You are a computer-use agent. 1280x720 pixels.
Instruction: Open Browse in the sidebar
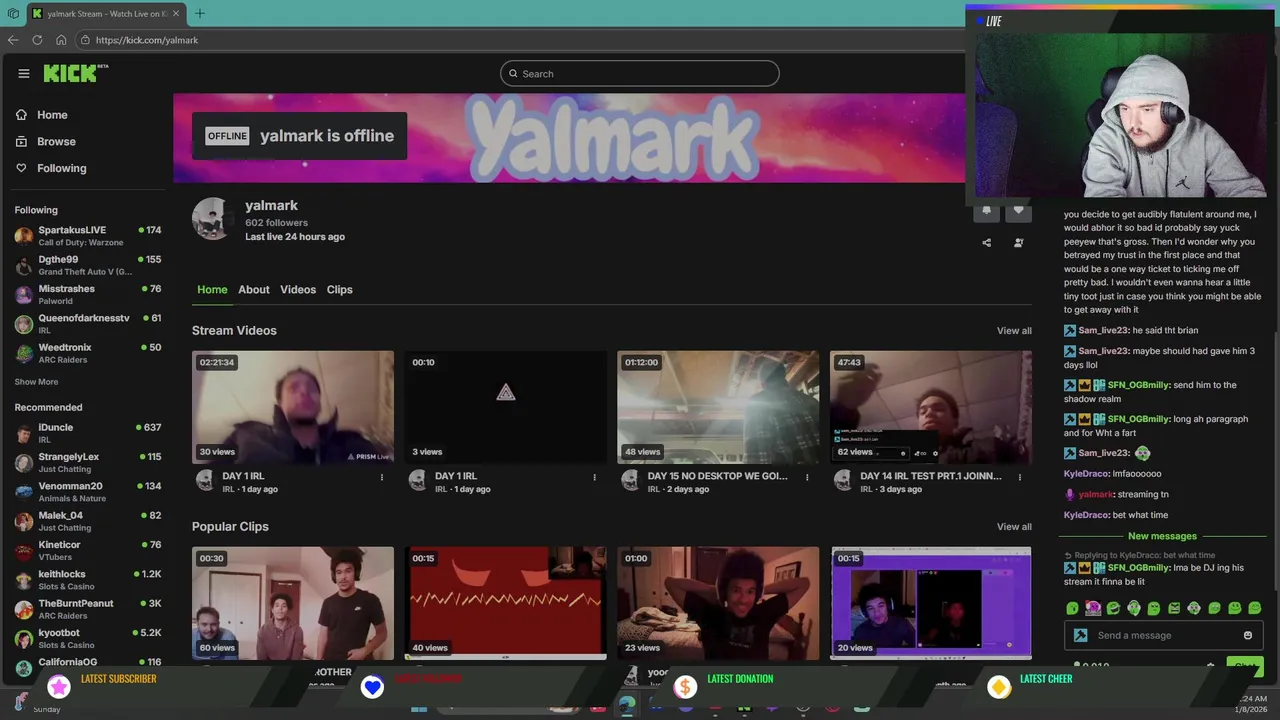coord(45,141)
